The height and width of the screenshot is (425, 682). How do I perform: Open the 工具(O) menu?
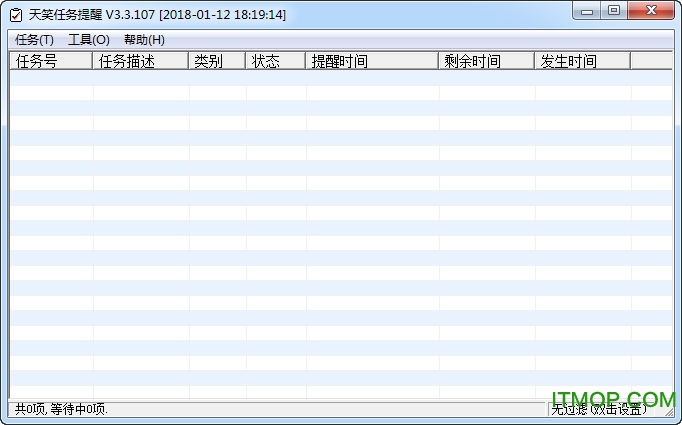89,40
